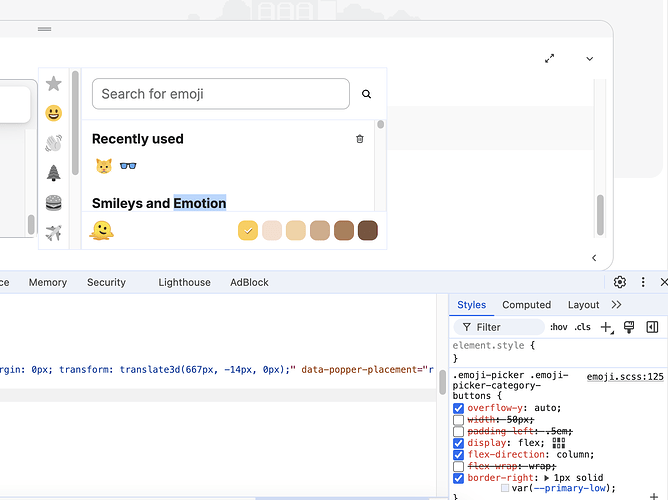Viewport: 668px width, 500px height.
Task: Open DevTools settings gear
Action: coord(620,282)
